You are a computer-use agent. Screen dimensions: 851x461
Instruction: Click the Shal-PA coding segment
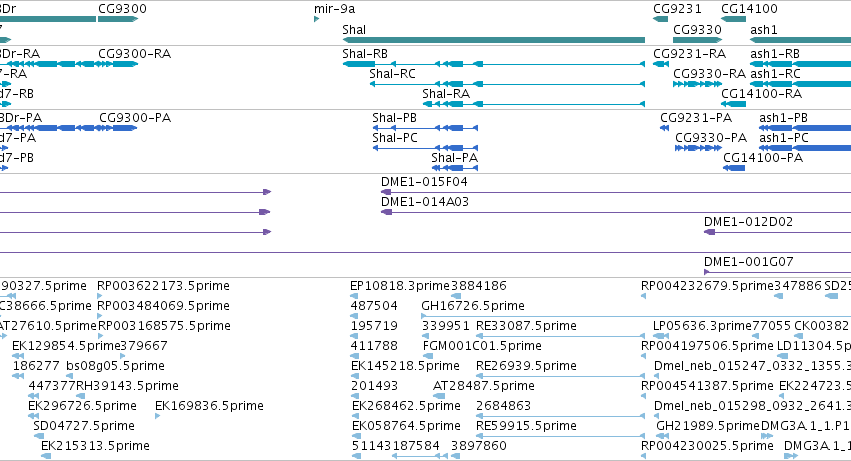coord(454,168)
